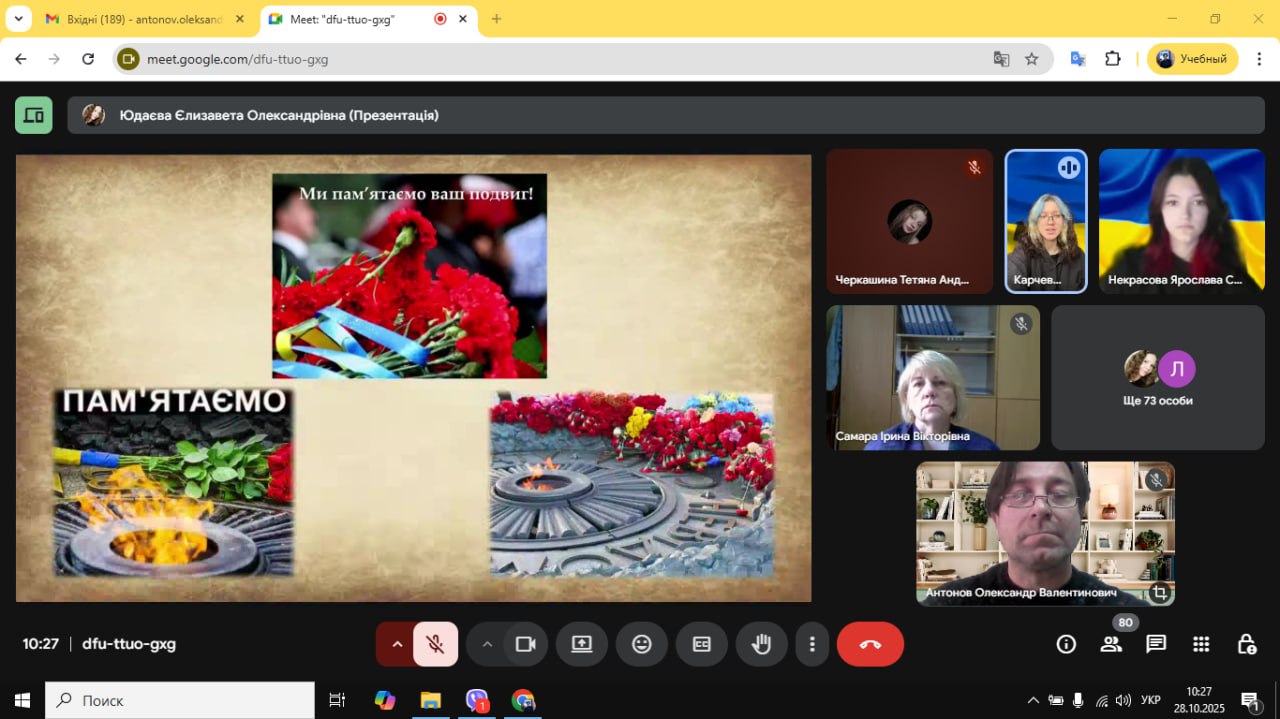Open the more options menu
The image size is (1280, 719).
pos(813,644)
